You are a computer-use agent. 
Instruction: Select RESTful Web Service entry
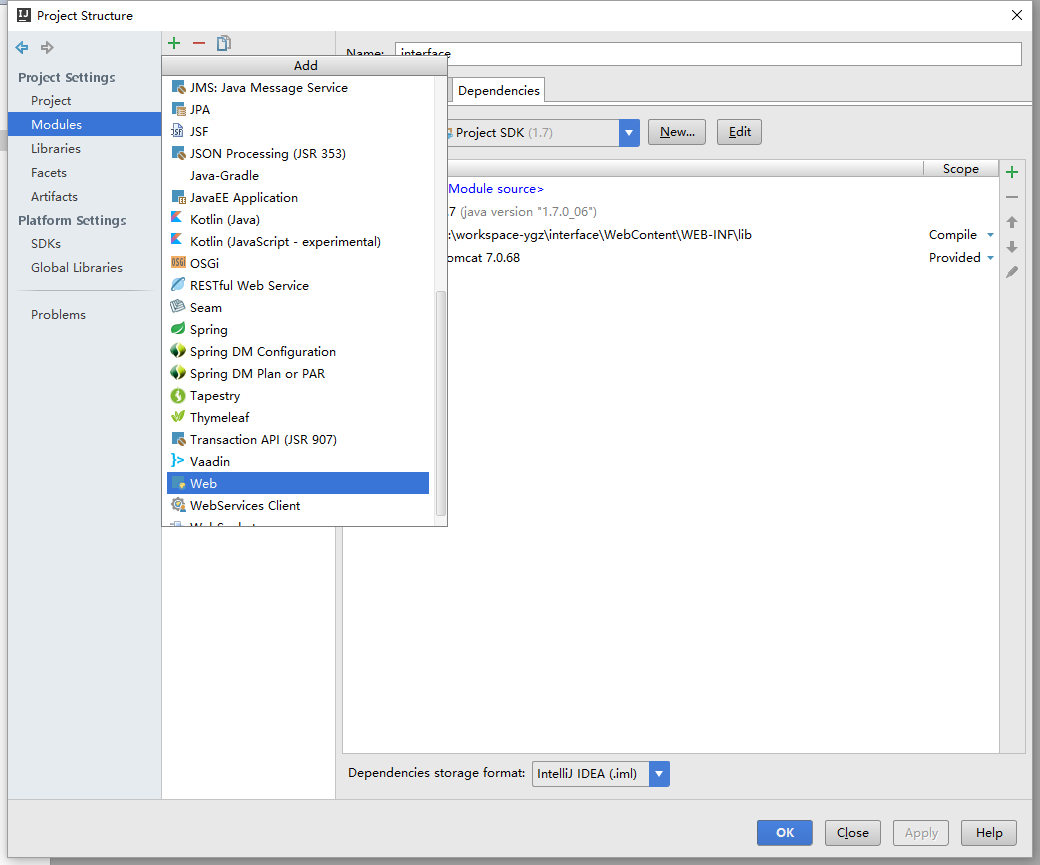(298, 285)
